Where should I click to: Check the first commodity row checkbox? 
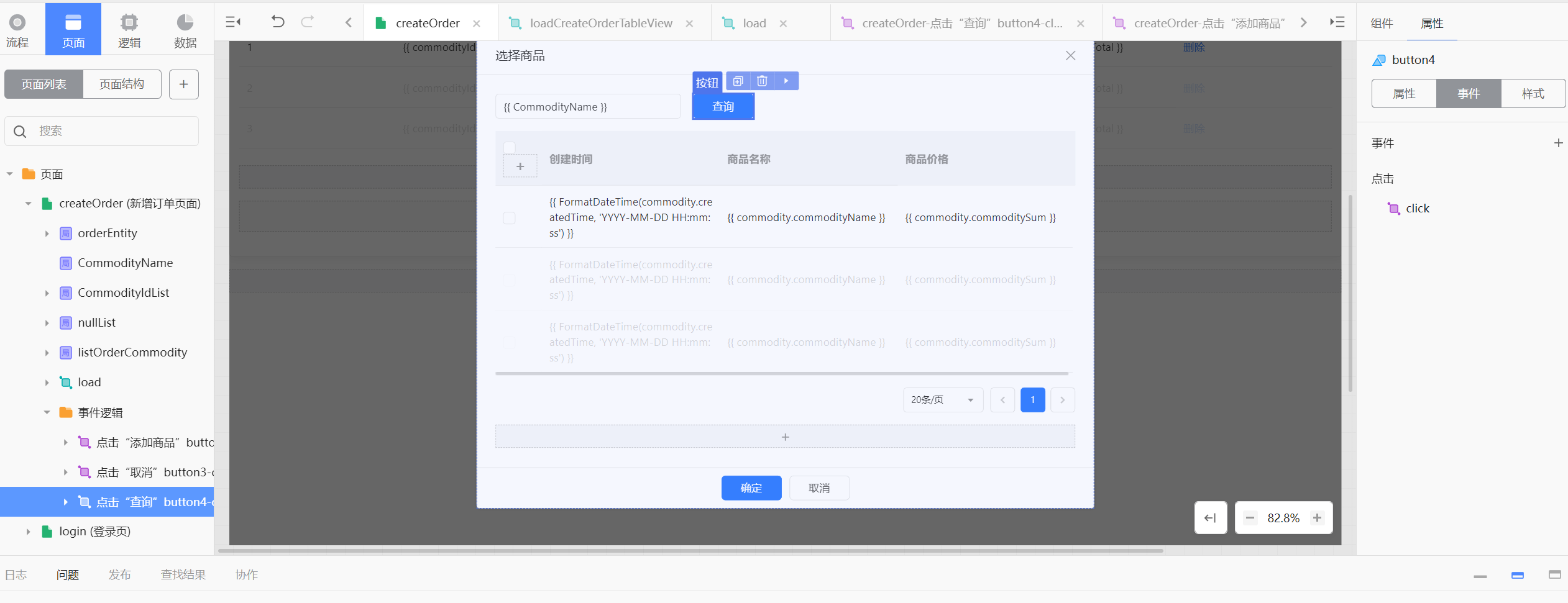[509, 218]
